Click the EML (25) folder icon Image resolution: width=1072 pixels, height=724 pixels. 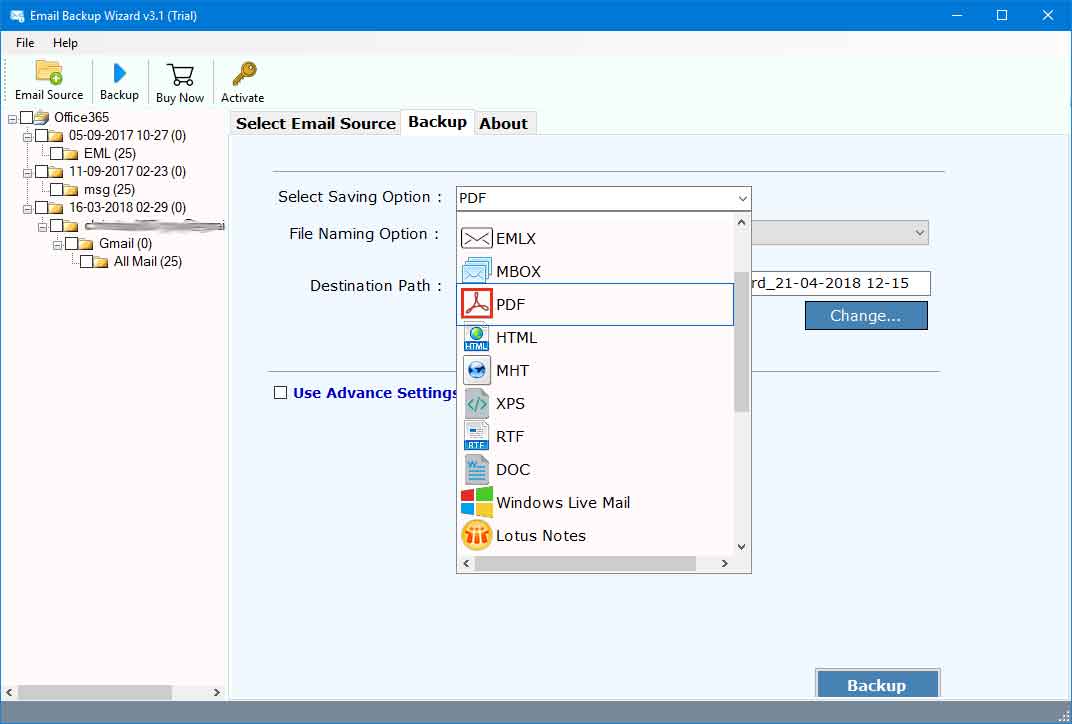coord(70,154)
